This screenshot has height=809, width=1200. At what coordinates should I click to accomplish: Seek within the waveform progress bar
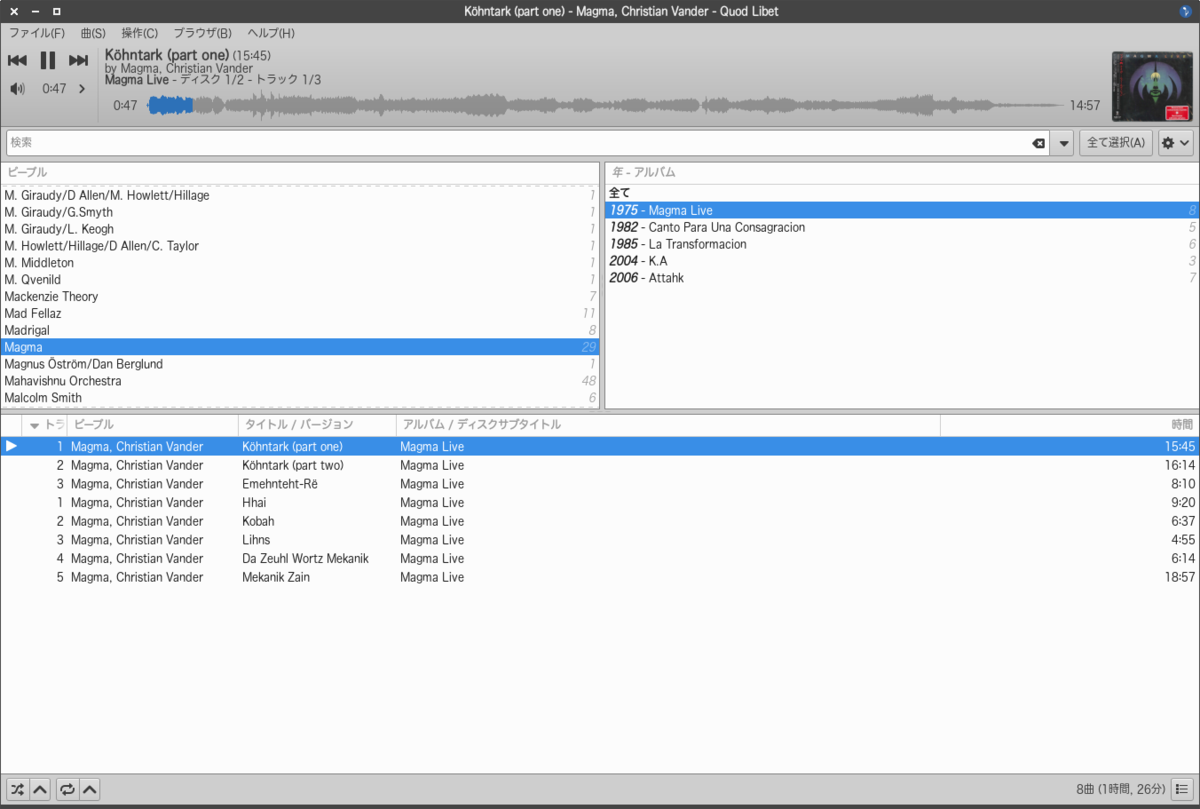(x=603, y=105)
